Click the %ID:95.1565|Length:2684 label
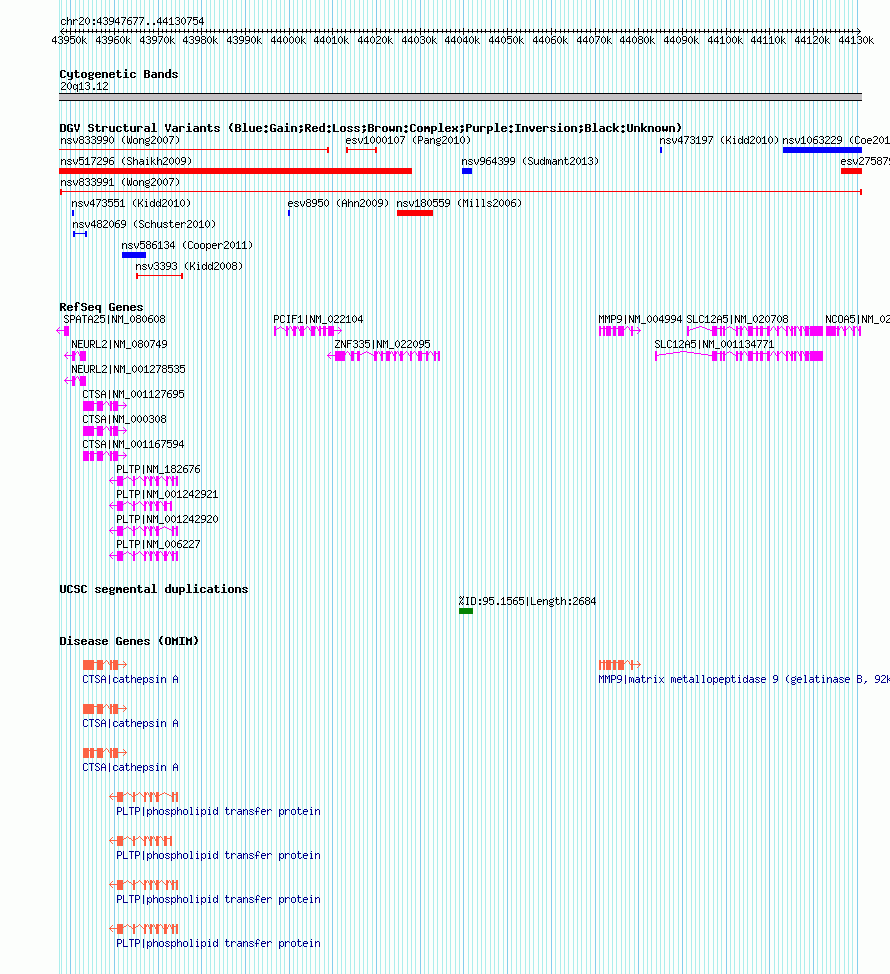This screenshot has height=974, width=890. [527, 601]
